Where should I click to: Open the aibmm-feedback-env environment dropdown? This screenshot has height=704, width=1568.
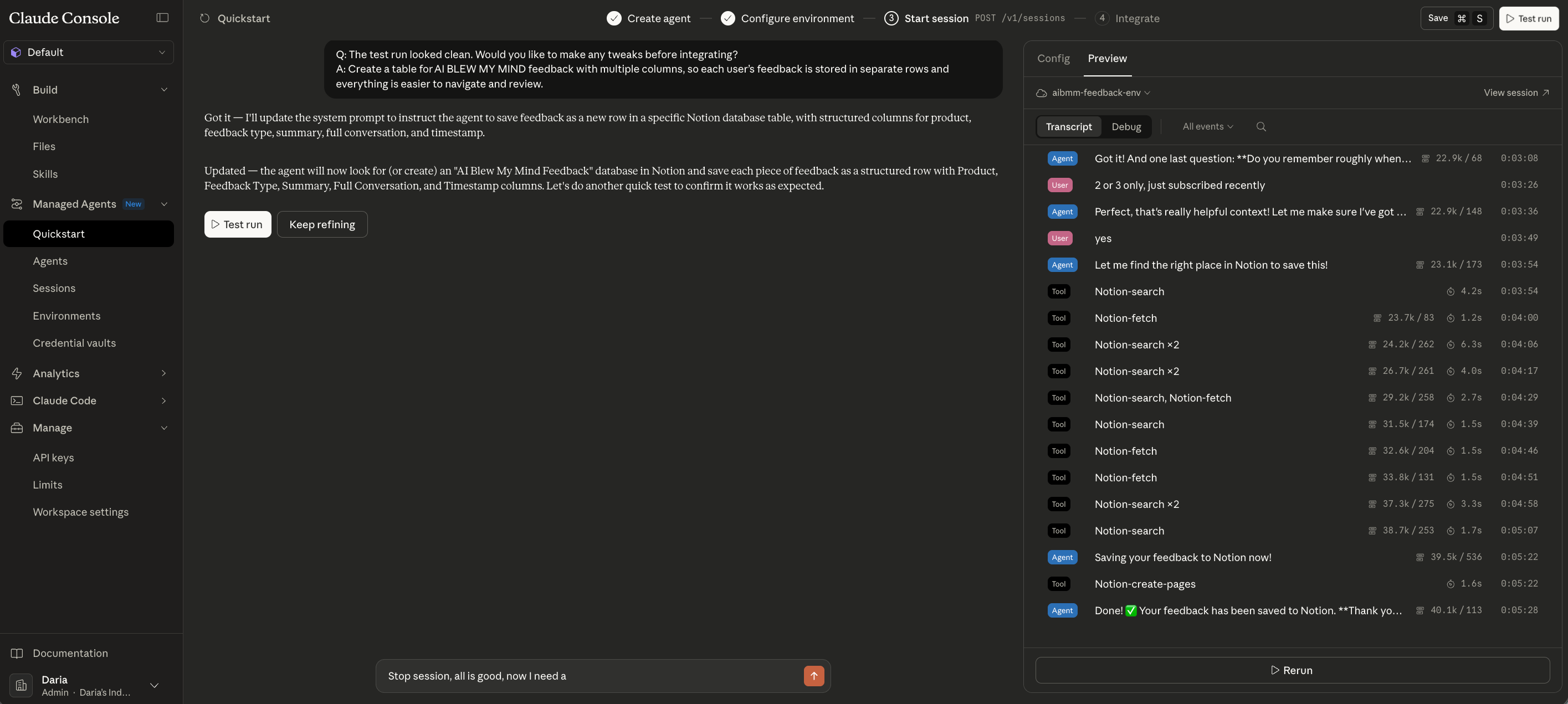(x=1100, y=93)
